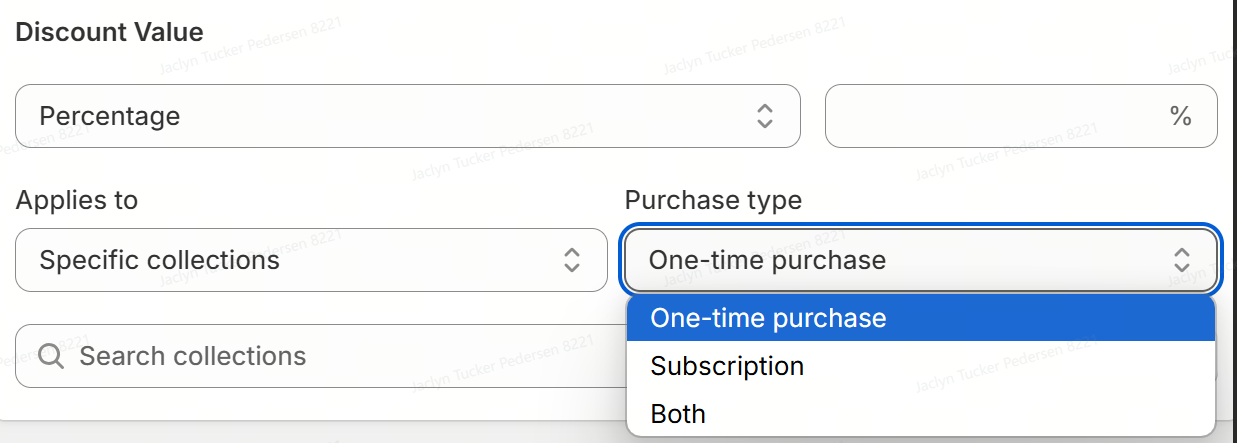The width and height of the screenshot is (1237, 443).
Task: Click the chevron icon in Purchase type select
Action: coord(1182,260)
